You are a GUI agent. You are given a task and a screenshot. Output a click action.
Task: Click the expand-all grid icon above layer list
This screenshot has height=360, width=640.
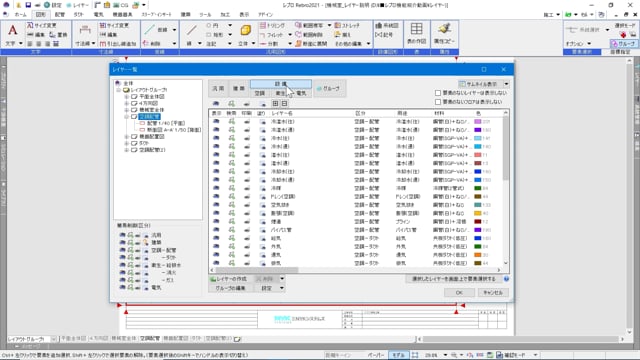(x=276, y=104)
